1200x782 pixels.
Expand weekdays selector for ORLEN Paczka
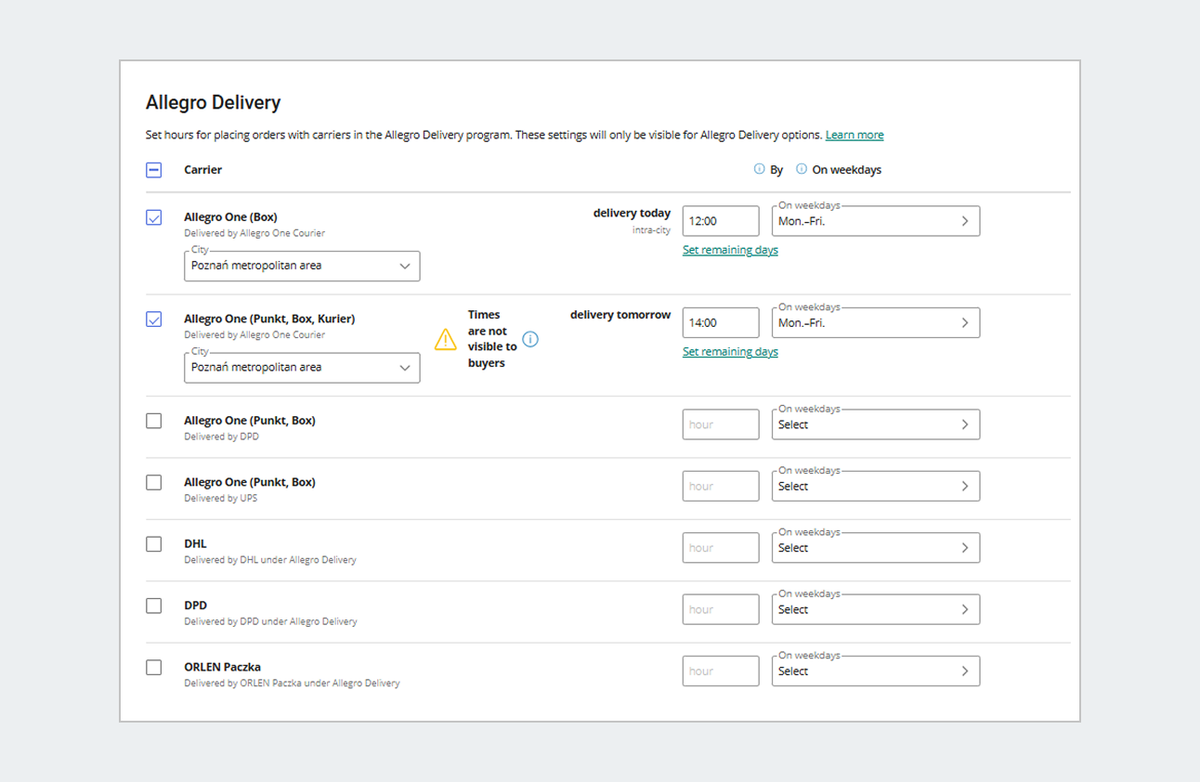875,671
